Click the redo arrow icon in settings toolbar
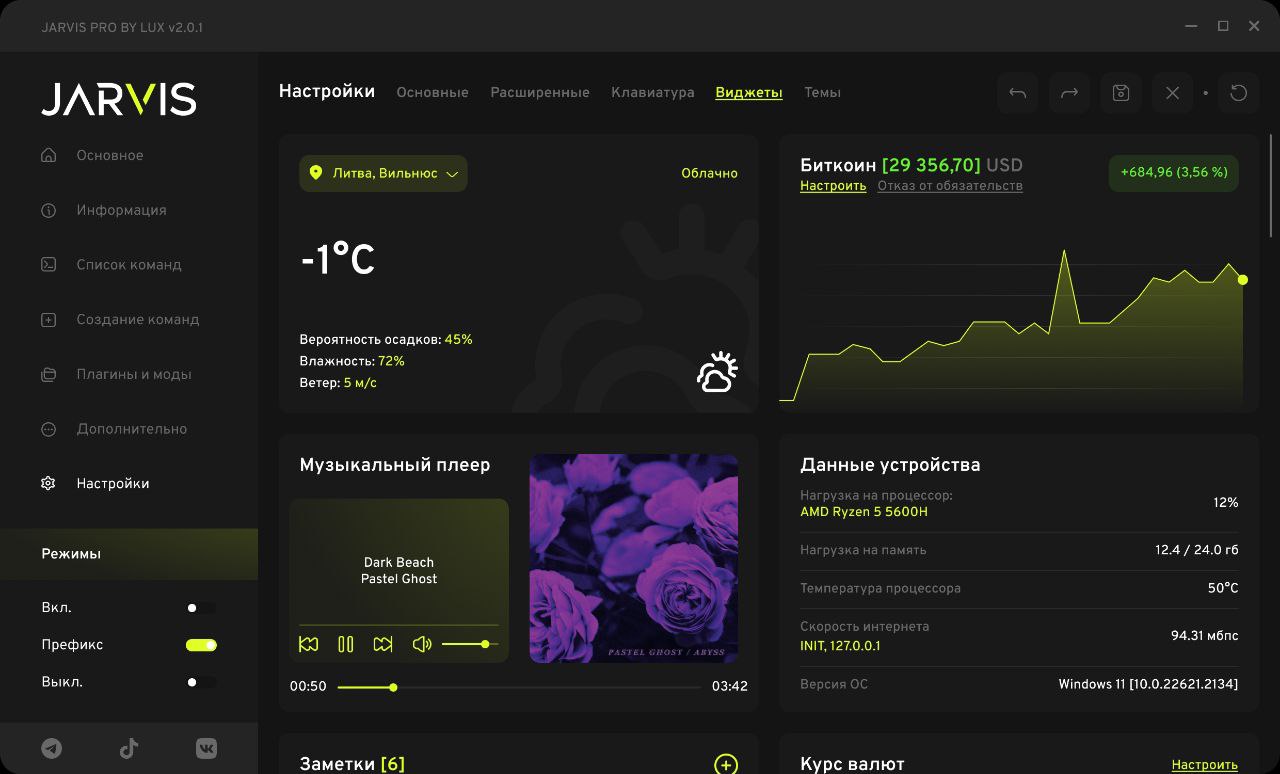The width and height of the screenshot is (1280, 774). (x=1069, y=93)
